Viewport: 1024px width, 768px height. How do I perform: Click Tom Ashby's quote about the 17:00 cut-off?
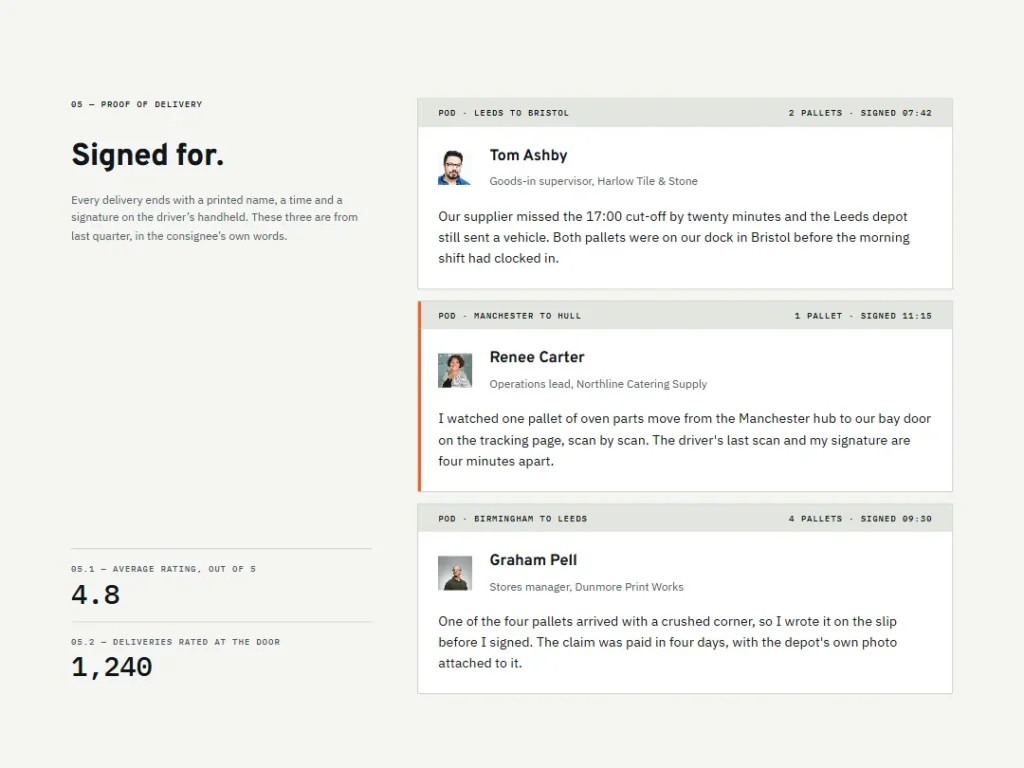pyautogui.click(x=674, y=237)
